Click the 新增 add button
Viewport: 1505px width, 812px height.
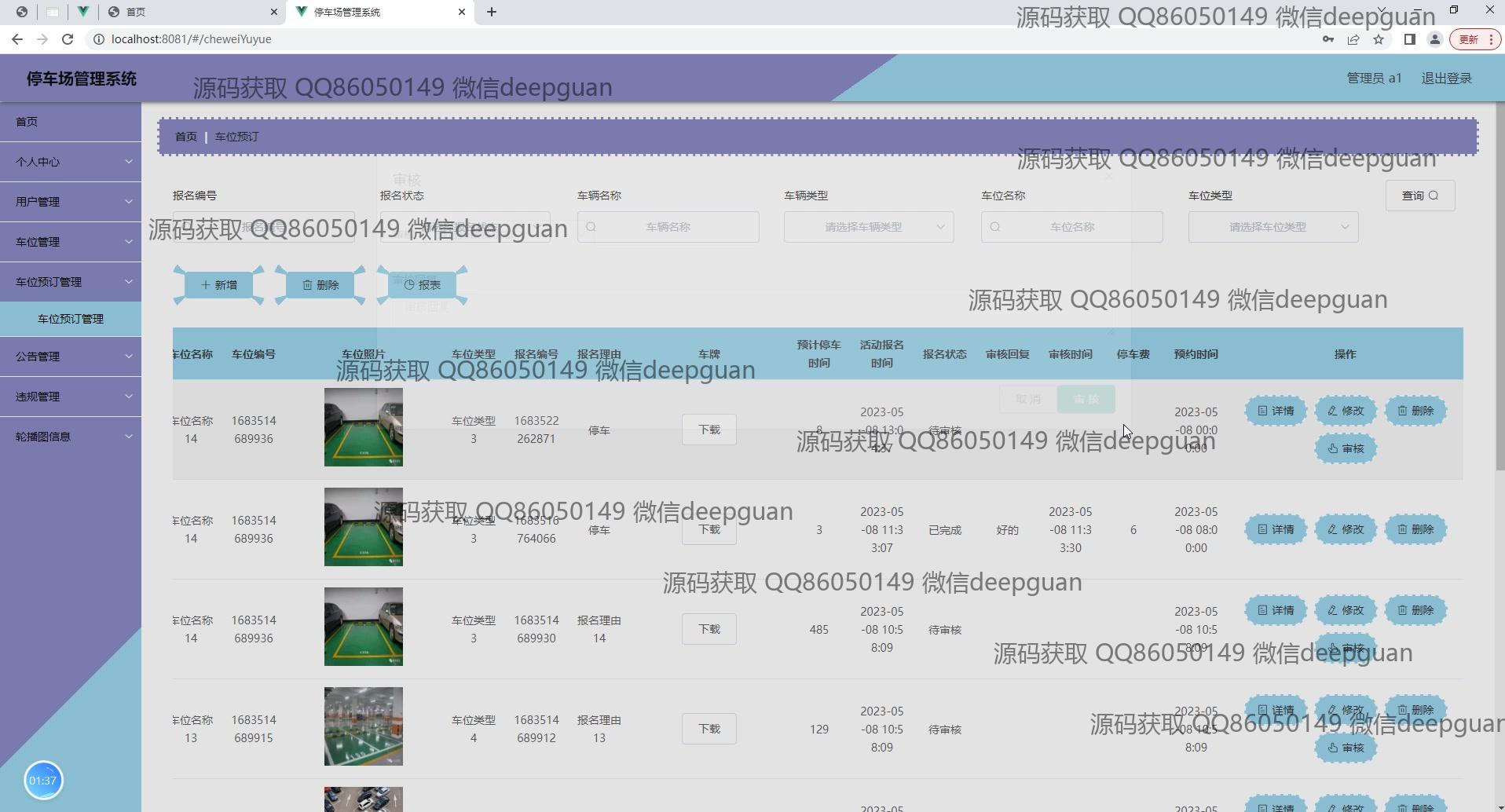tap(219, 285)
